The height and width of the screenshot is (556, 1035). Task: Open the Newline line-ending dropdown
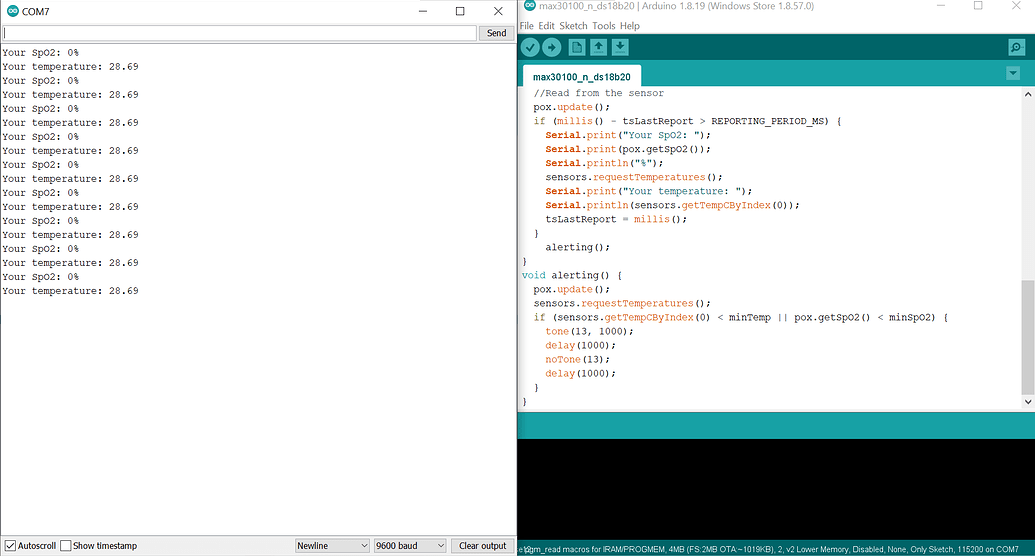[x=332, y=545]
